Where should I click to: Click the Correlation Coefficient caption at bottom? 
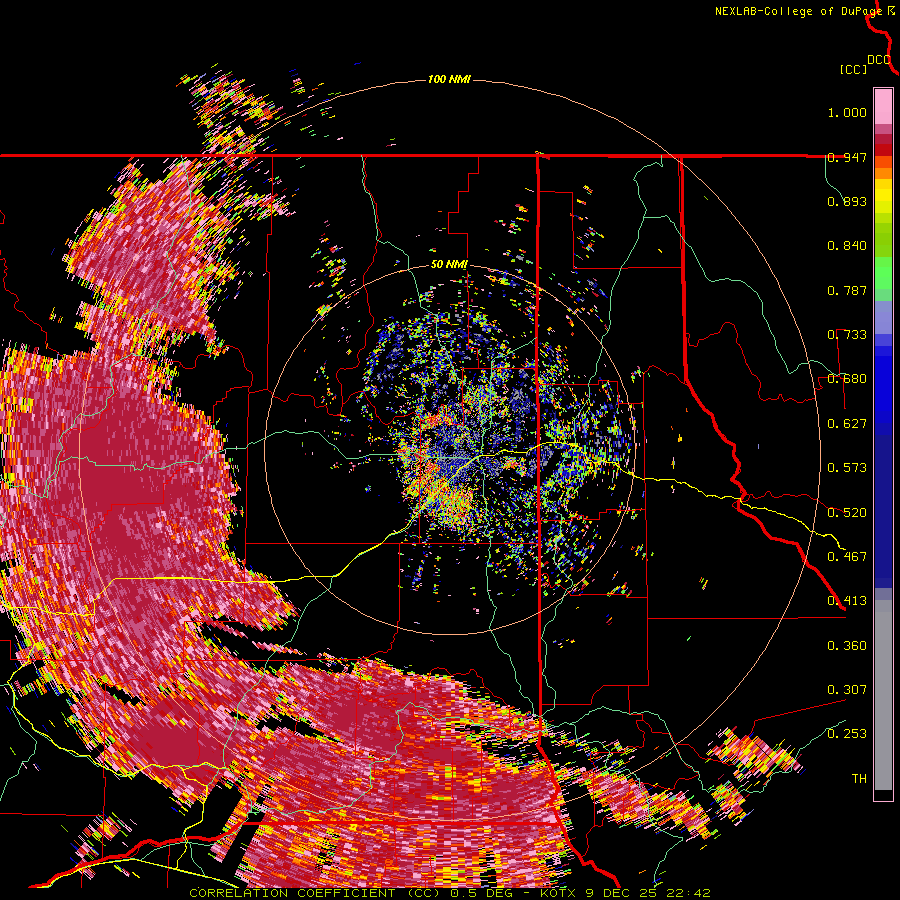[449, 893]
